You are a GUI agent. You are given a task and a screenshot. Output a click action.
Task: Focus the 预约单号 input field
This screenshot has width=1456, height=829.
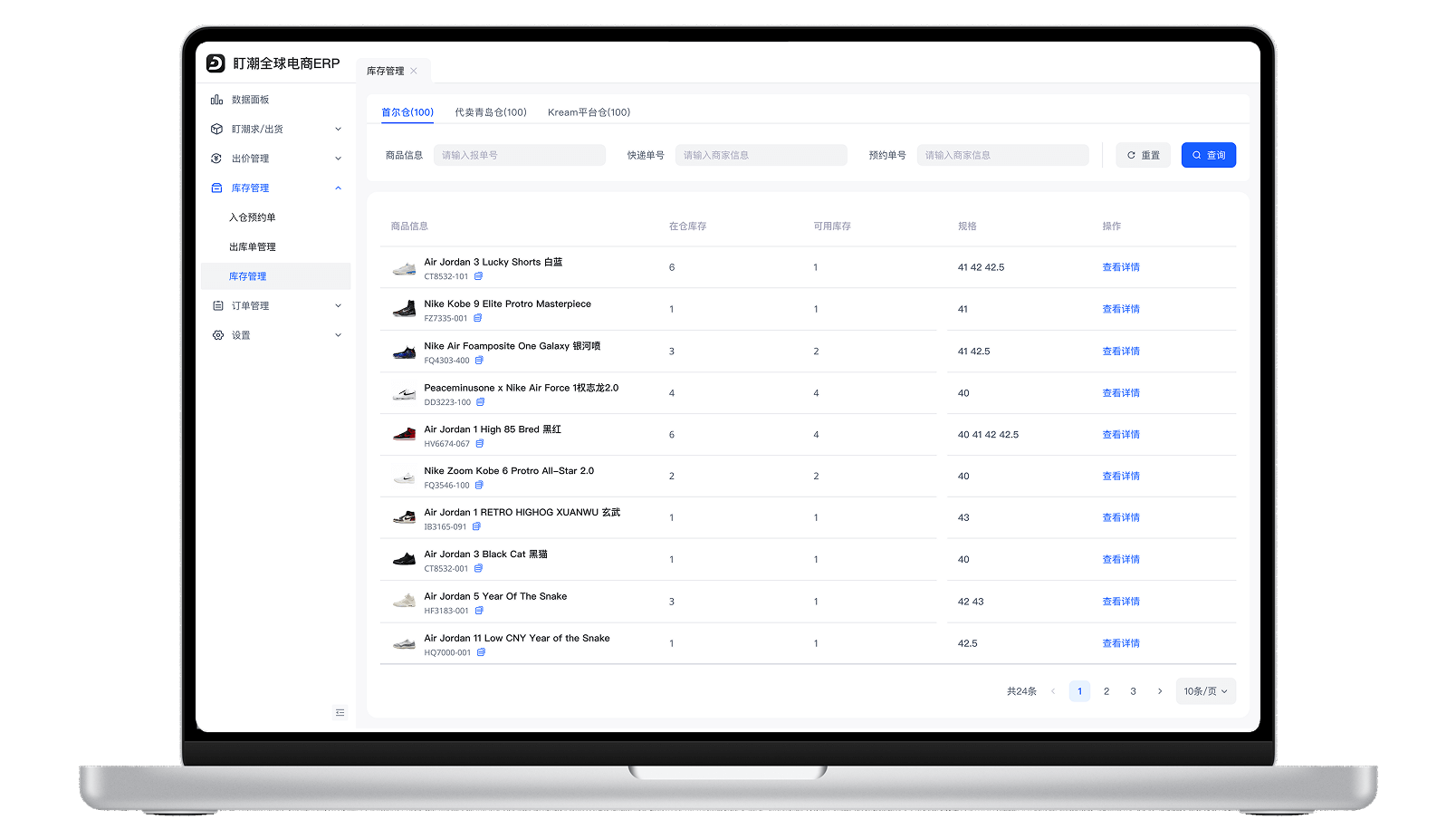point(1003,155)
